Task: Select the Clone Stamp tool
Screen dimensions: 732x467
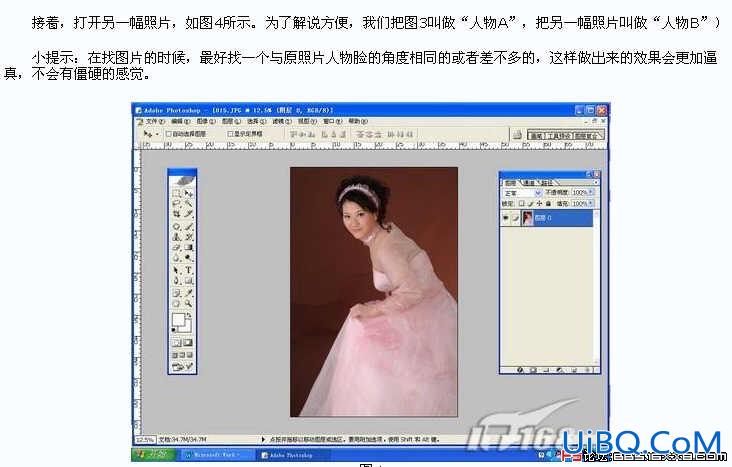Action: tap(176, 237)
